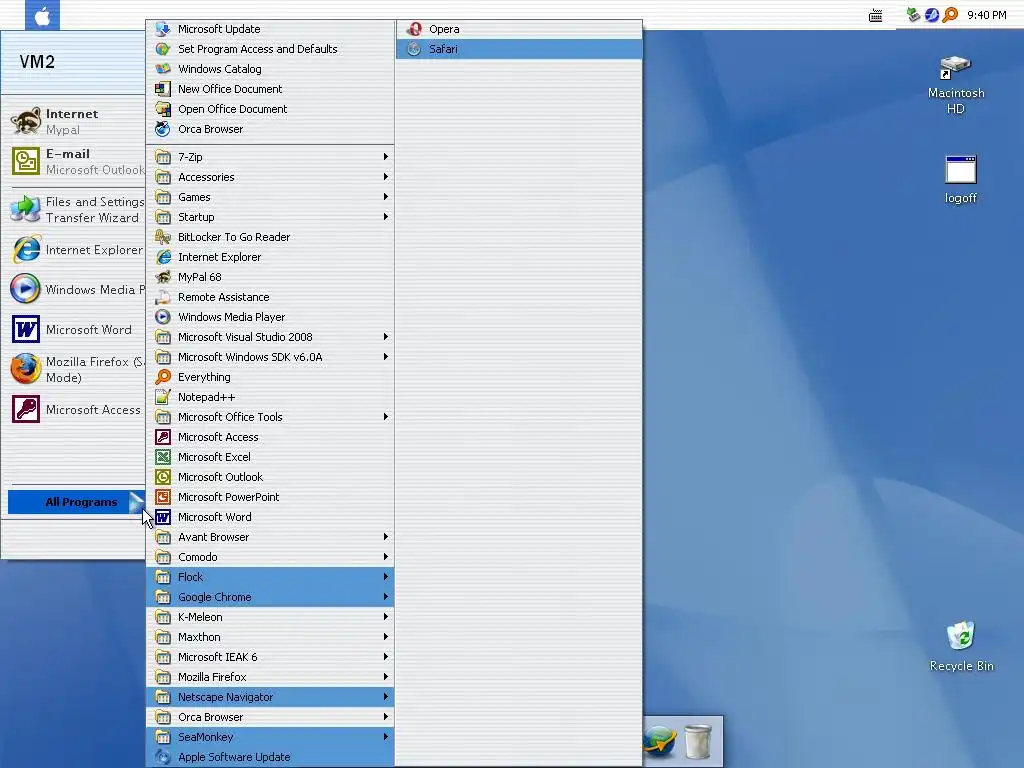
Task: Open the Google Chrome folder entry
Action: [270, 597]
